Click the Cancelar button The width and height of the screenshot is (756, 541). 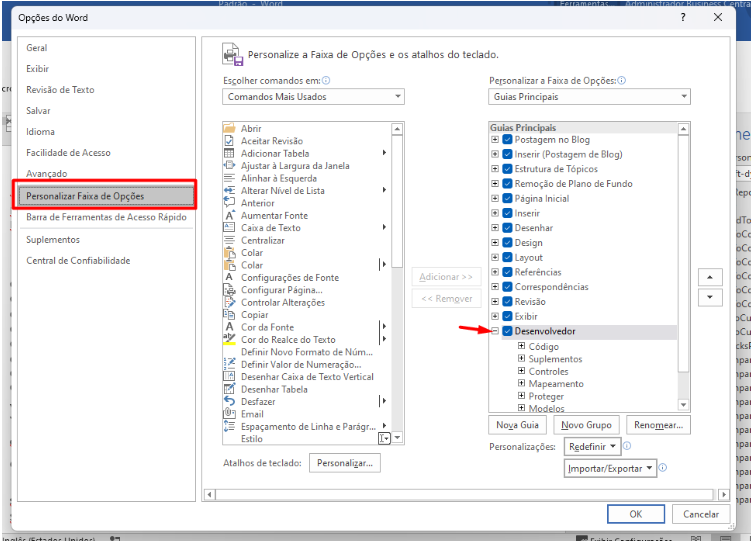tap(701, 514)
